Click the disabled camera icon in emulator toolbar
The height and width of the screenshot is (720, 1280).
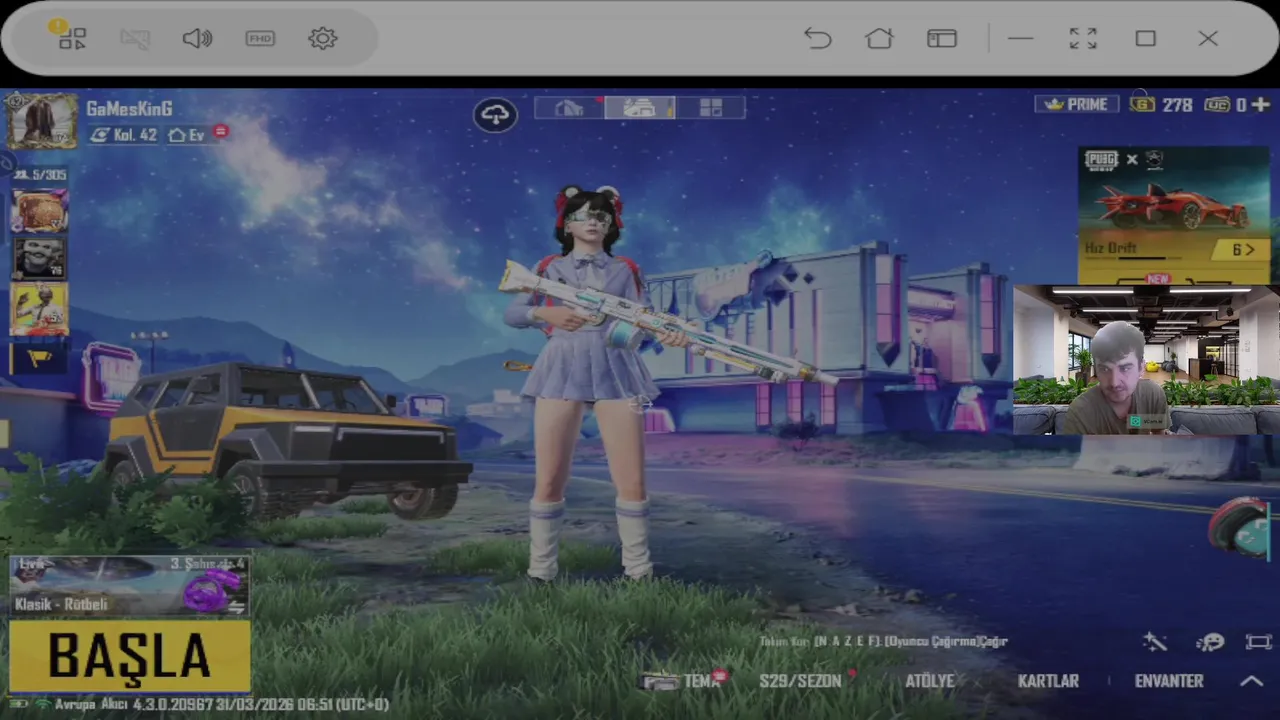pos(135,38)
